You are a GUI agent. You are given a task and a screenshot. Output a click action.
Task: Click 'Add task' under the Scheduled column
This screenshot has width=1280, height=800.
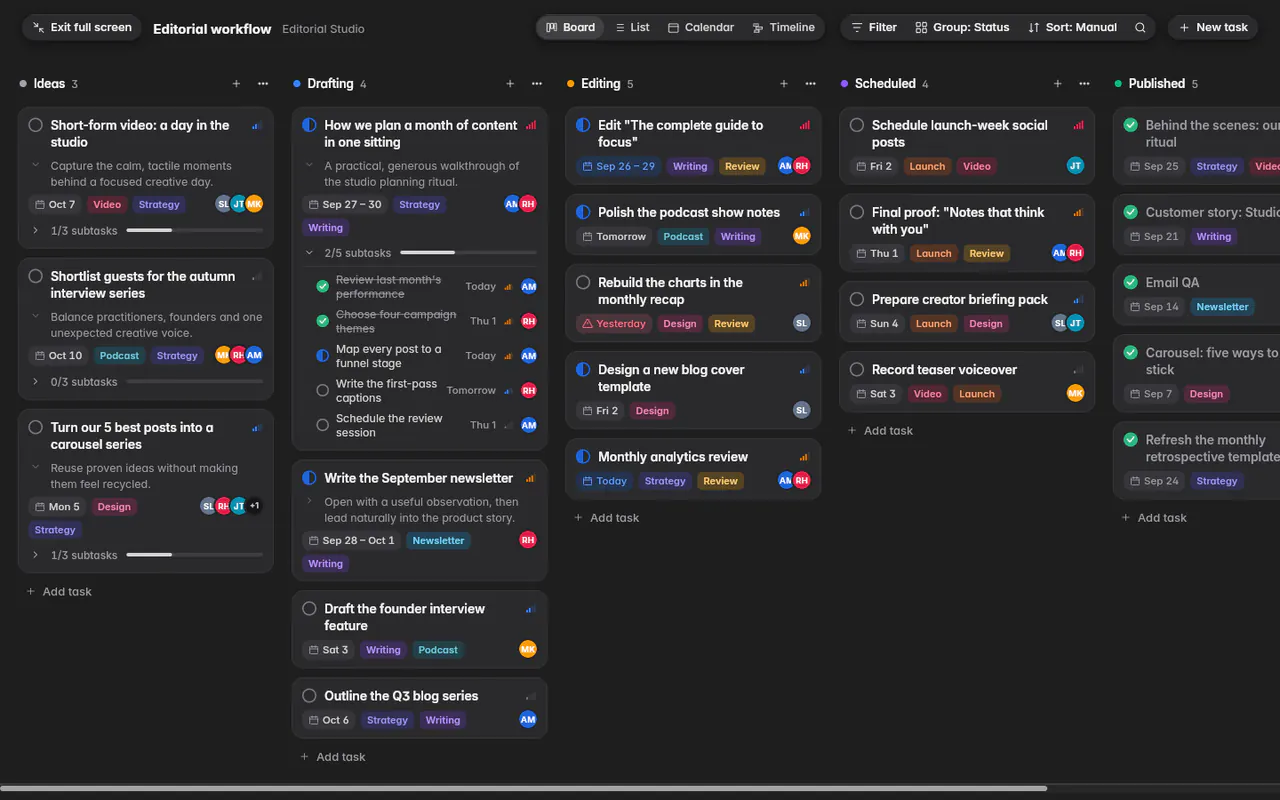point(880,431)
